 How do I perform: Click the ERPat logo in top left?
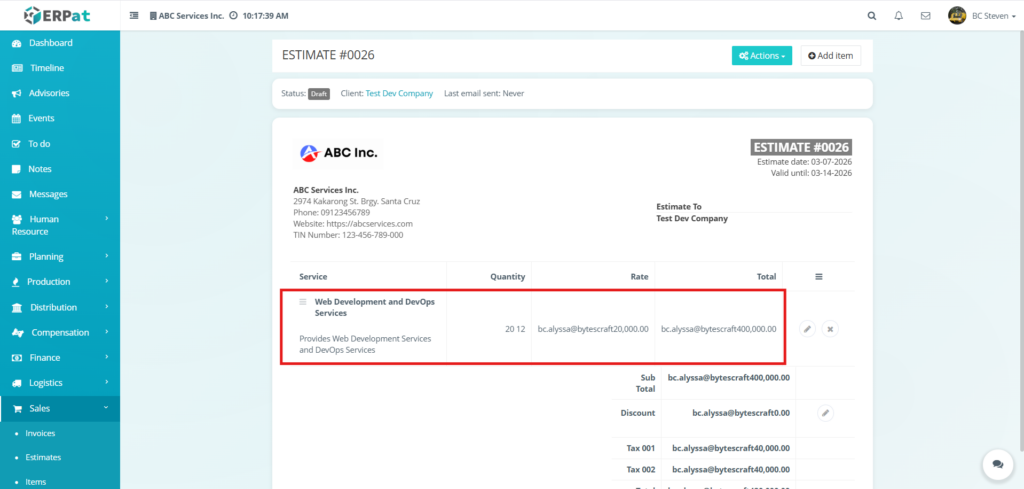click(59, 16)
